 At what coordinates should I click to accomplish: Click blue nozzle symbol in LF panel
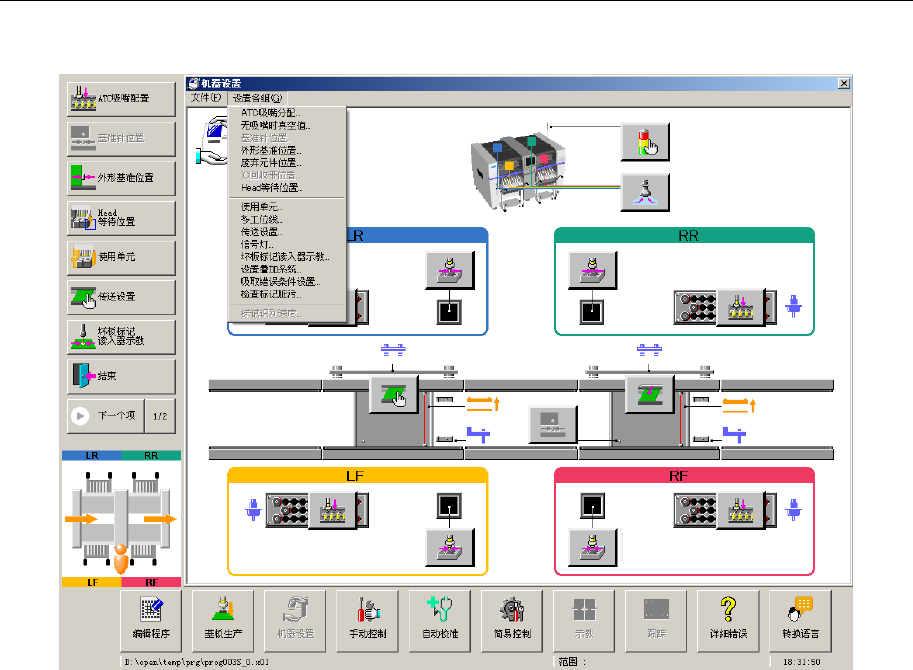tap(253, 510)
